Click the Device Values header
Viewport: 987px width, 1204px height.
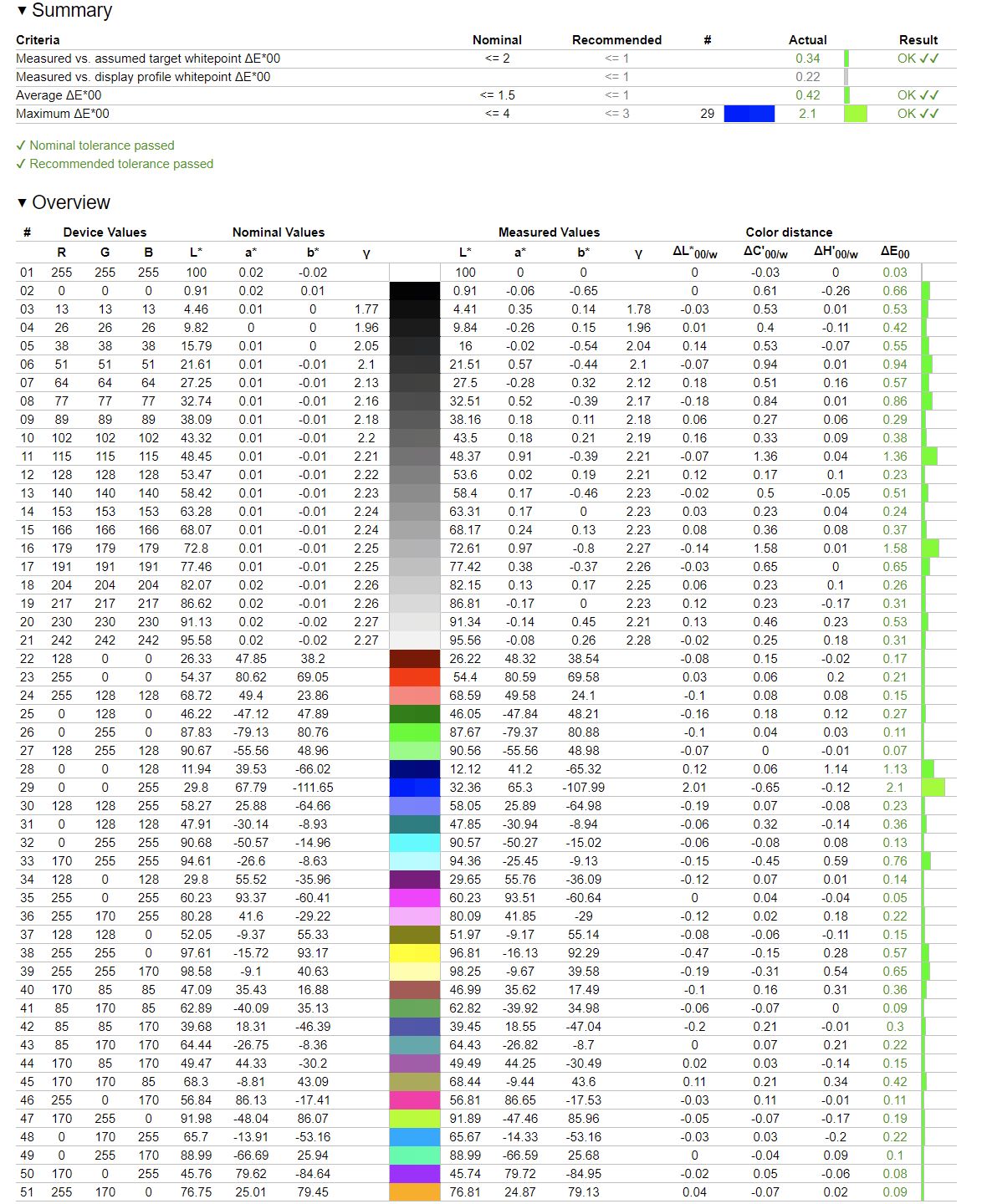pos(105,232)
